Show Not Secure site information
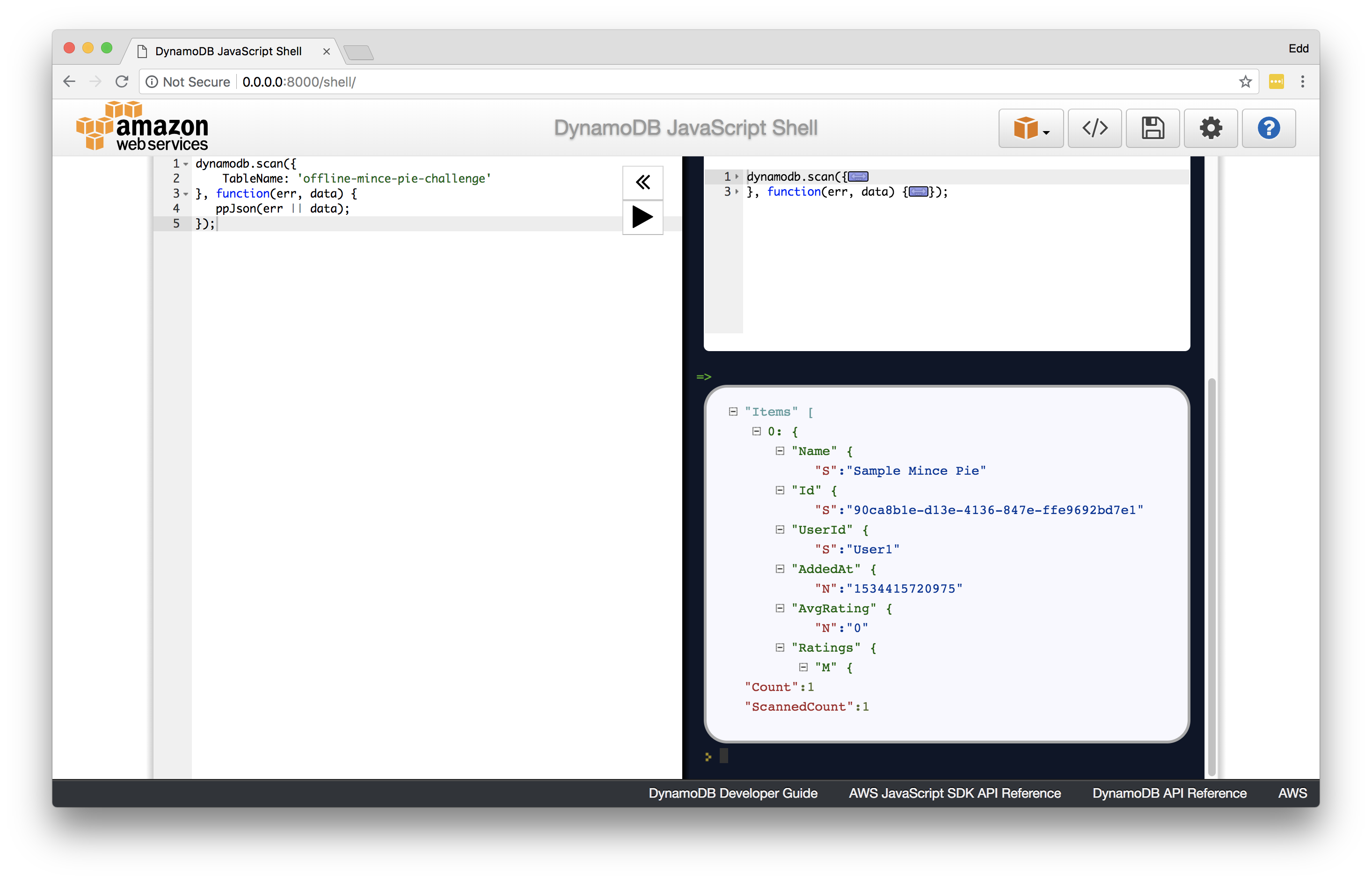The height and width of the screenshot is (882, 1372). pyautogui.click(x=188, y=82)
